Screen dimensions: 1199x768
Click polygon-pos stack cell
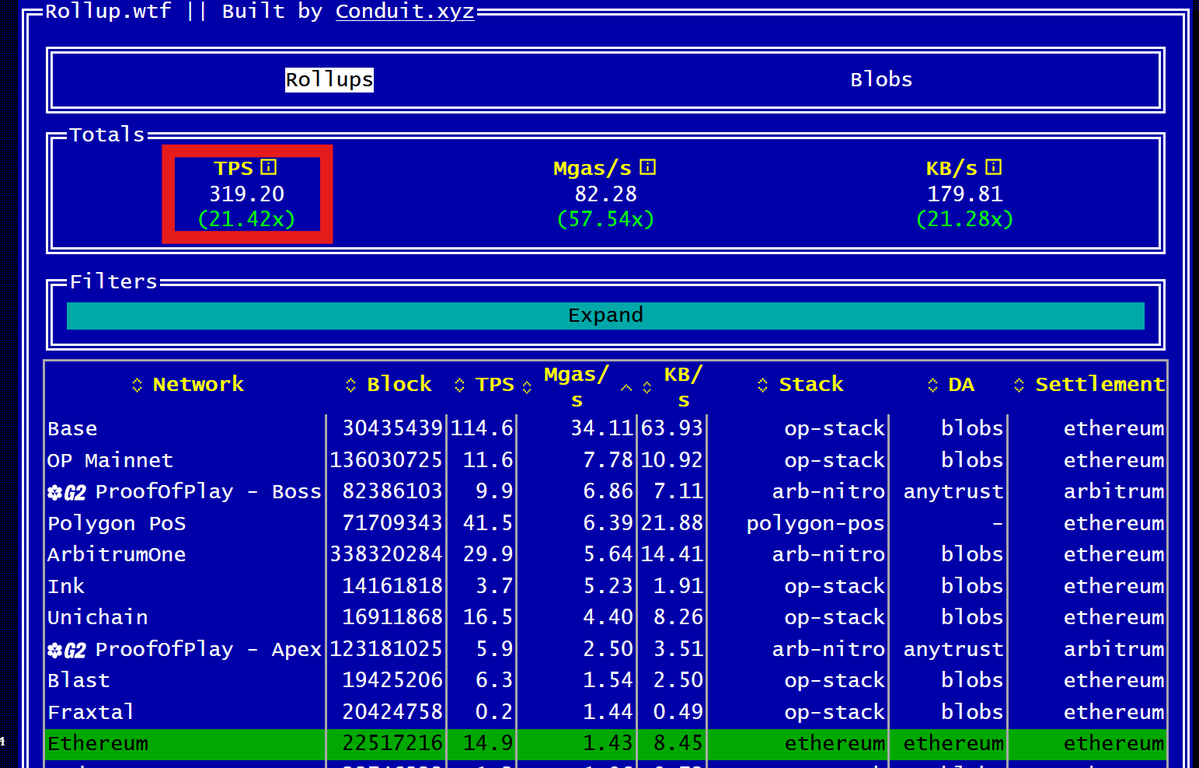tap(815, 523)
